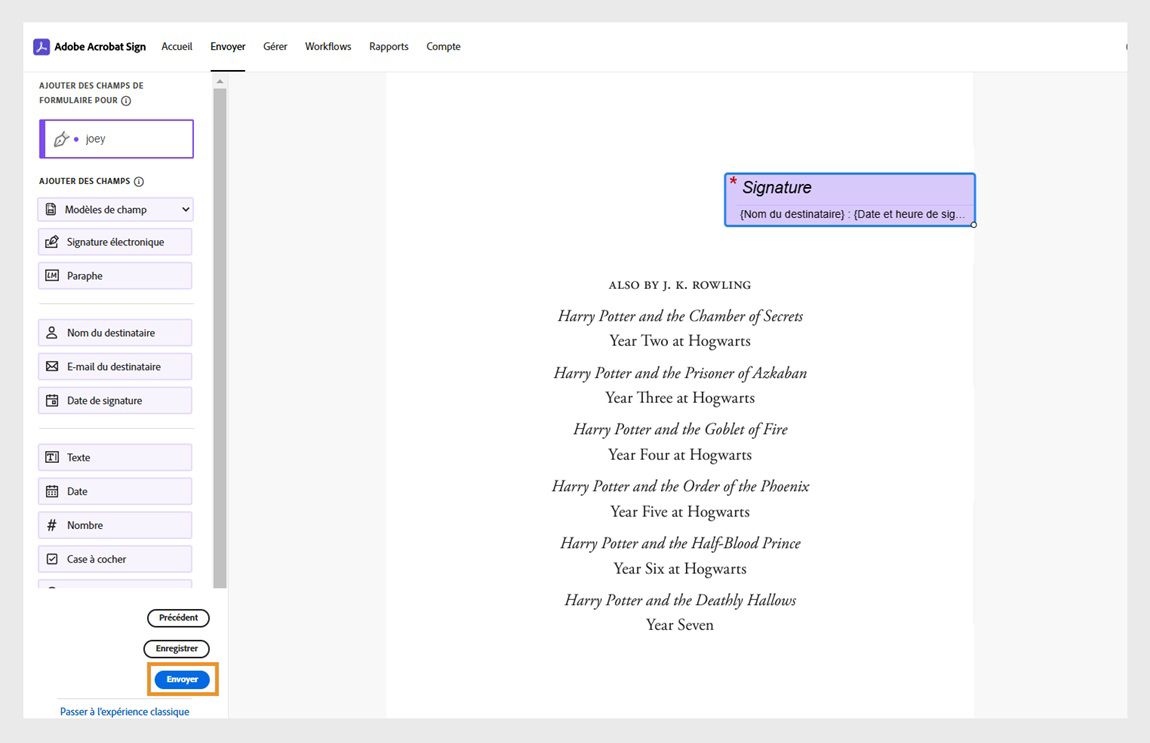The height and width of the screenshot is (743, 1150).
Task: Add a Date field
Action: (115, 491)
